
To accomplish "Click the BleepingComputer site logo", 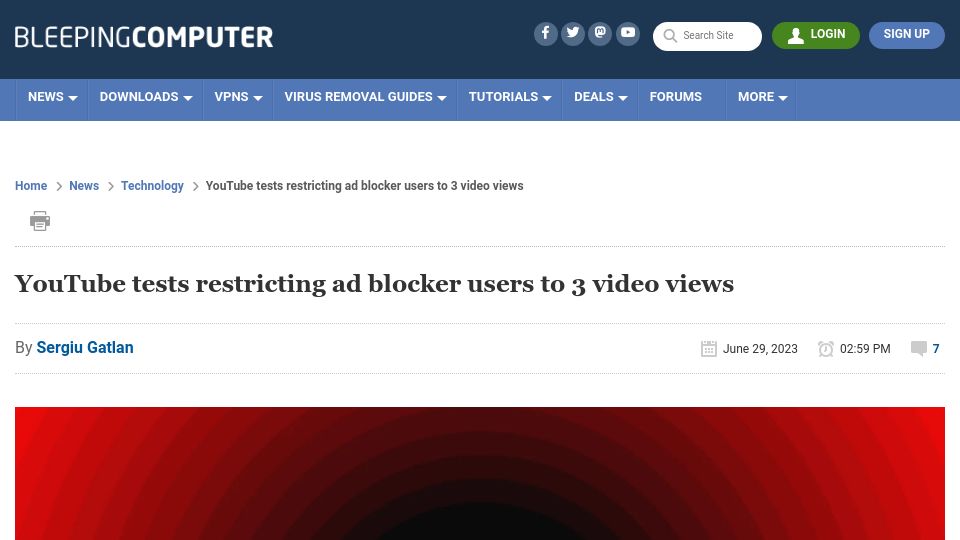I will point(144,37).
